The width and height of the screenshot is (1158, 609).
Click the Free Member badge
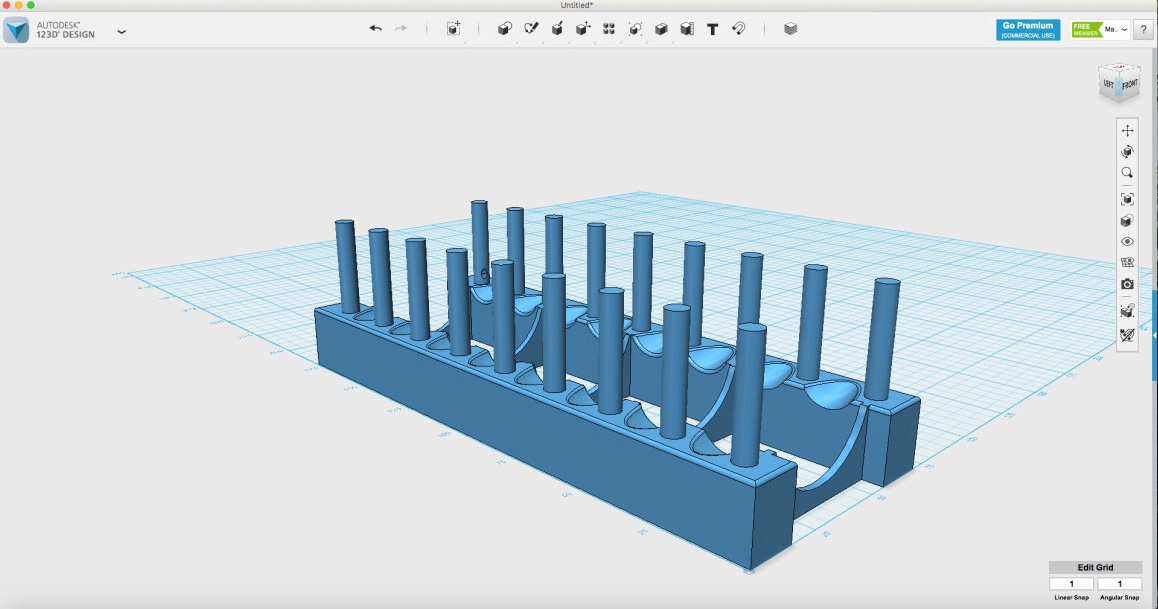pos(1087,30)
